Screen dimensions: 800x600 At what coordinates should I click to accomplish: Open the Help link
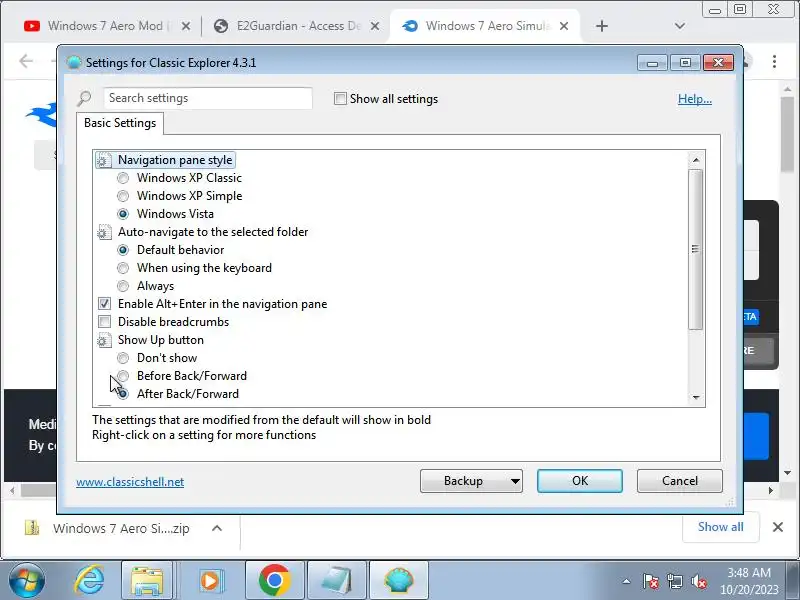pyautogui.click(x=694, y=99)
